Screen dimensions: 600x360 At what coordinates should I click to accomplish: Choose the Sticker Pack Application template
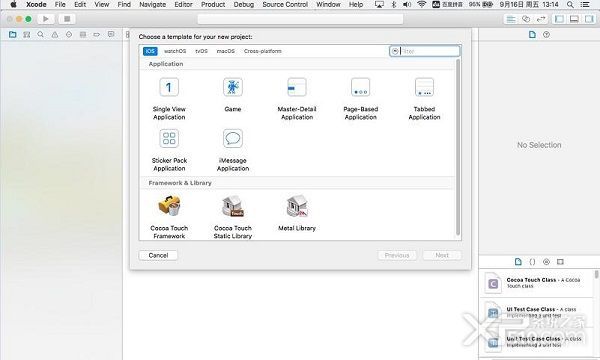click(169, 150)
